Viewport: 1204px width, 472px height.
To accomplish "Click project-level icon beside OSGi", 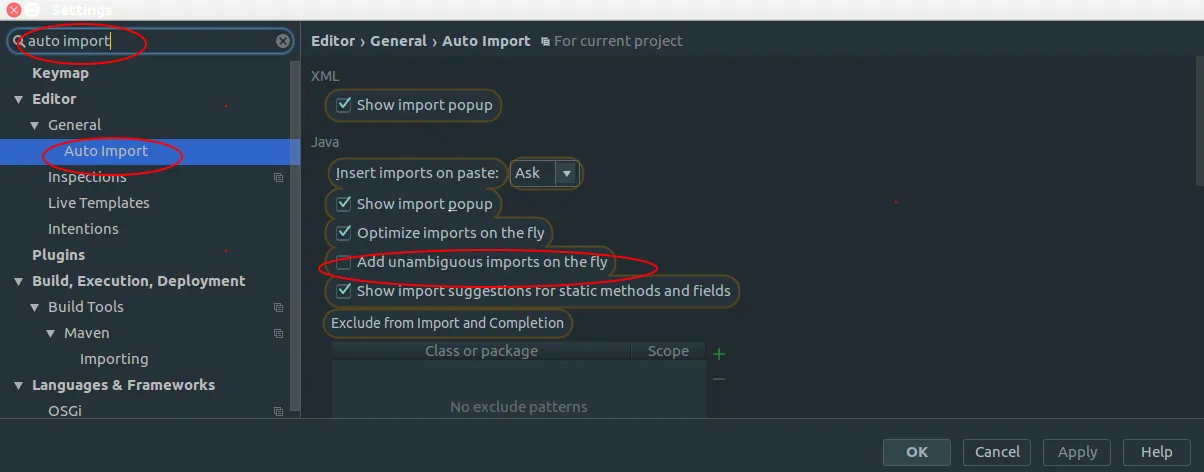I will click(278, 411).
